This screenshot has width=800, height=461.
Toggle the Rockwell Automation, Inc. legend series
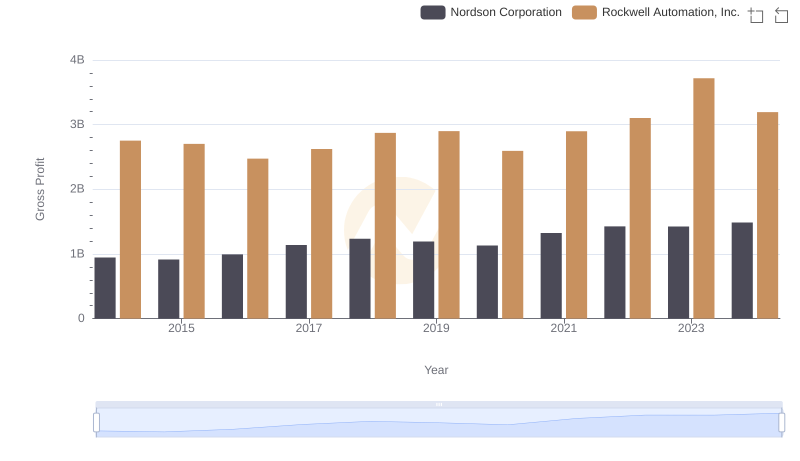pos(656,12)
